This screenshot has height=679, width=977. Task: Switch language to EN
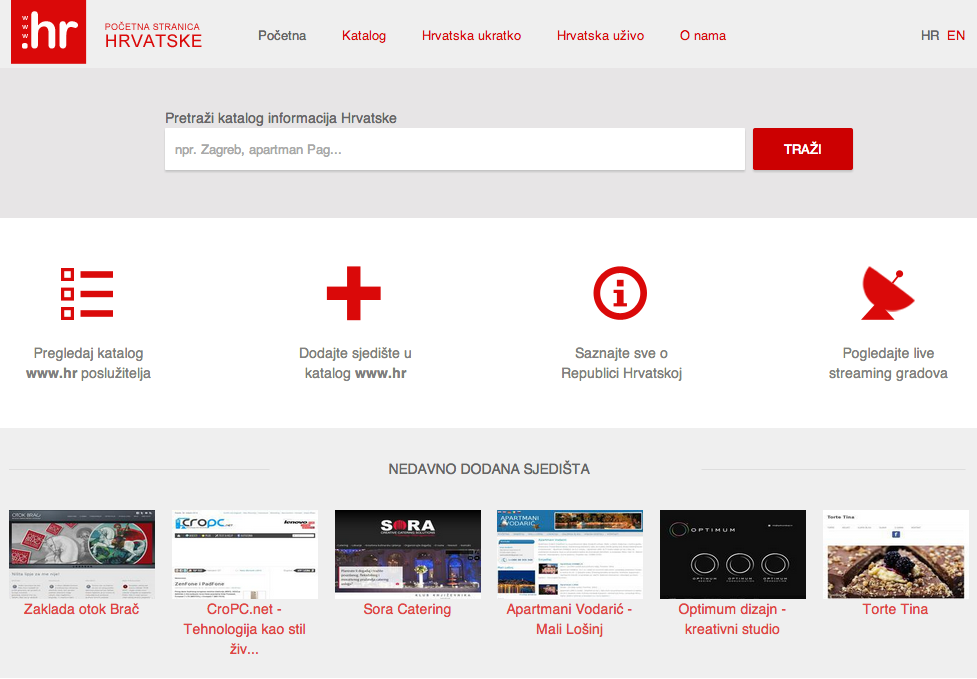click(x=956, y=36)
